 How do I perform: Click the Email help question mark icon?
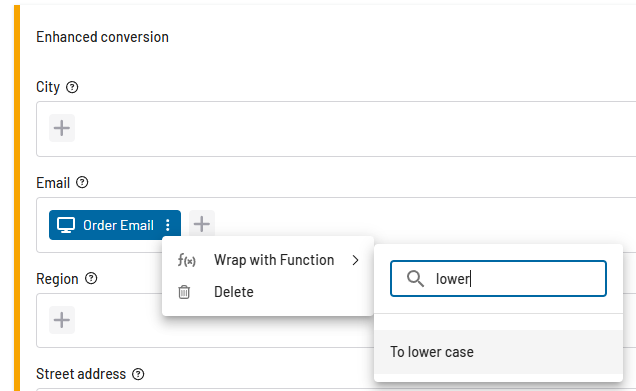82,183
